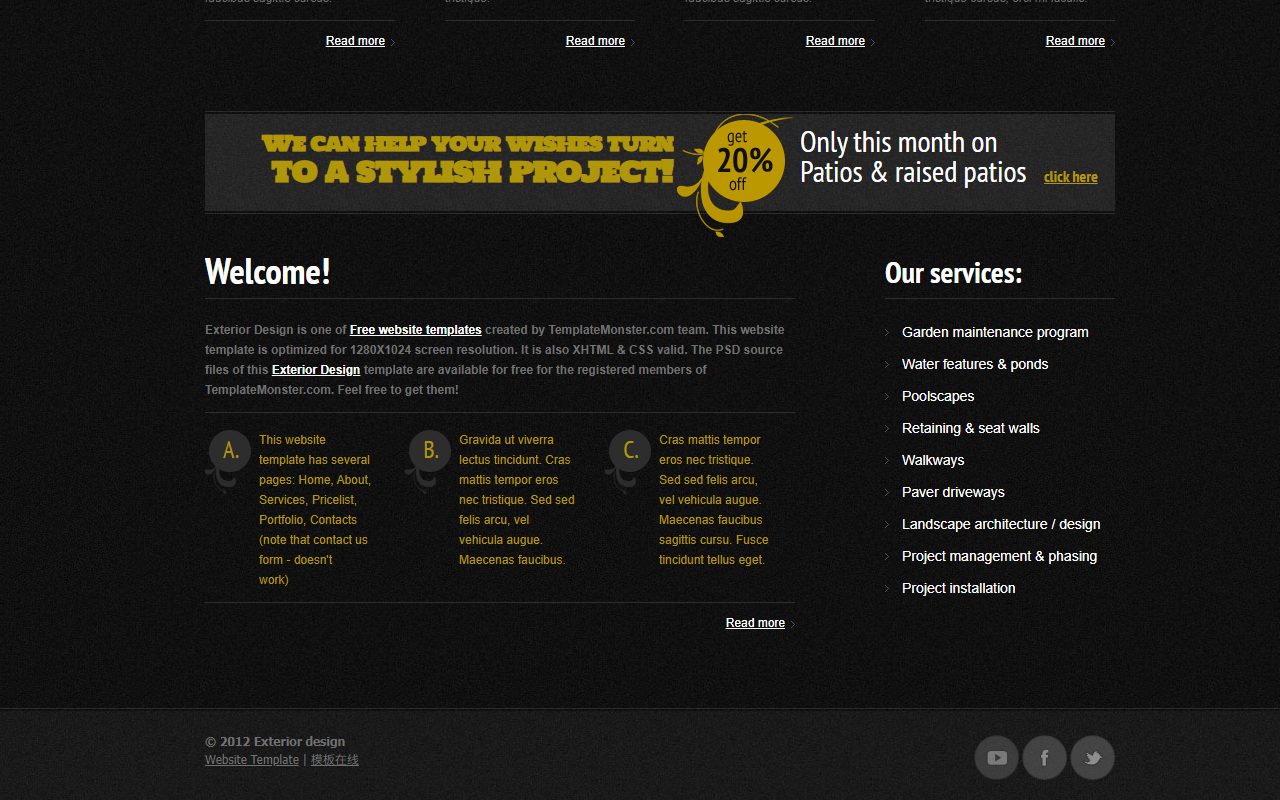This screenshot has height=800, width=1280.
Task: Click paragraph starting 'Cras mattis tempor'
Action: tap(714, 500)
